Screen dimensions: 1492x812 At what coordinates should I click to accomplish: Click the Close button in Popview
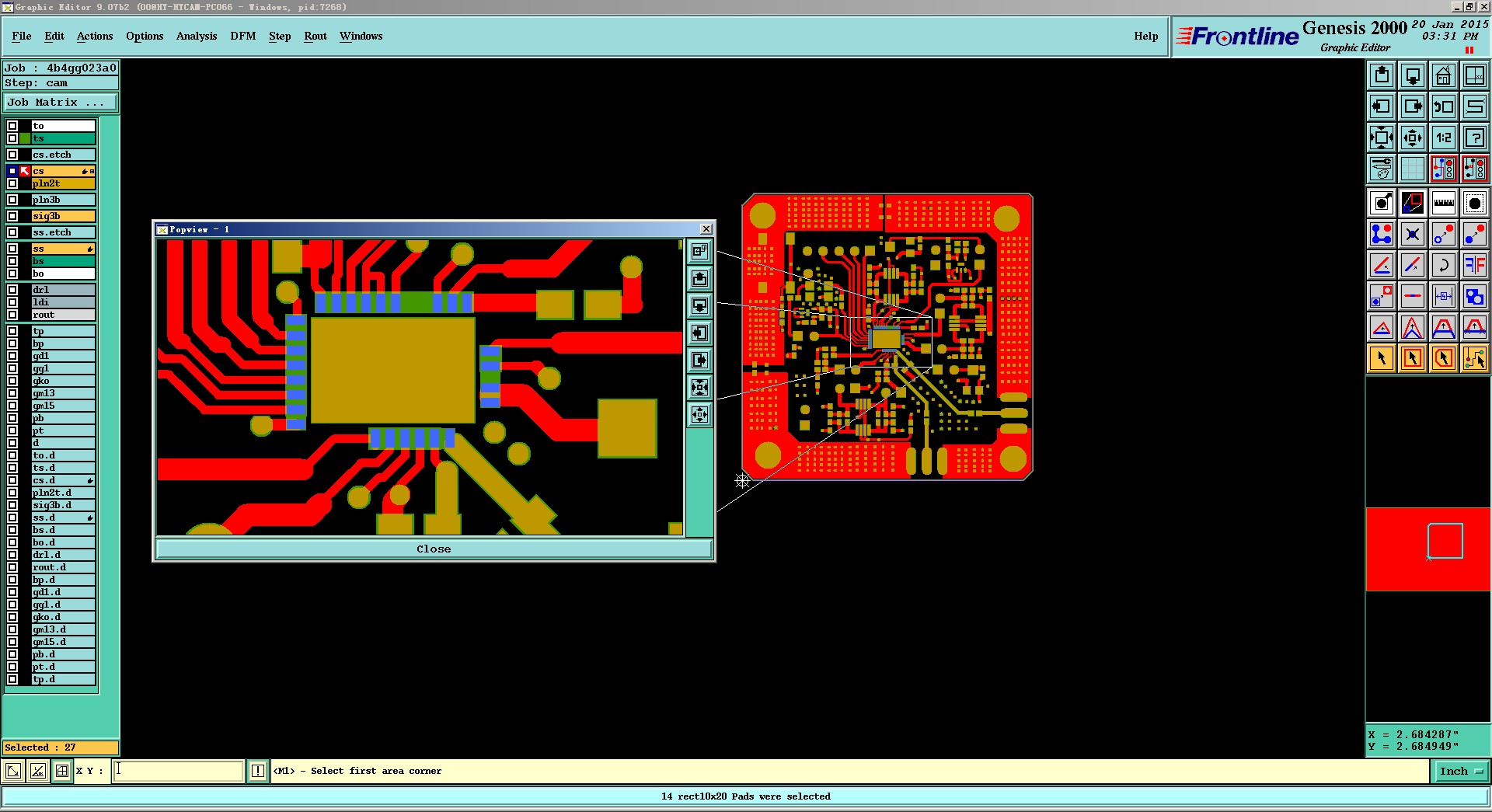click(434, 549)
